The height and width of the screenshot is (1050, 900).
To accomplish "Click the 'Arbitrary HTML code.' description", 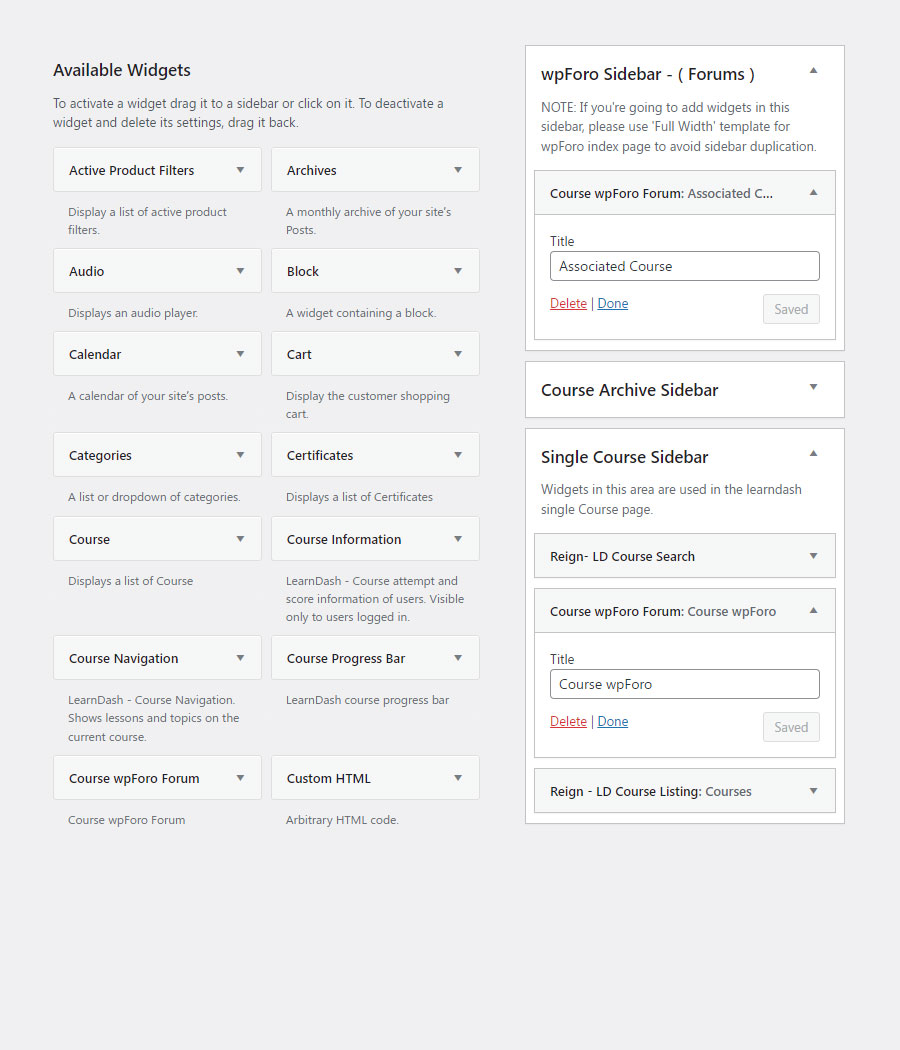I will tap(342, 820).
